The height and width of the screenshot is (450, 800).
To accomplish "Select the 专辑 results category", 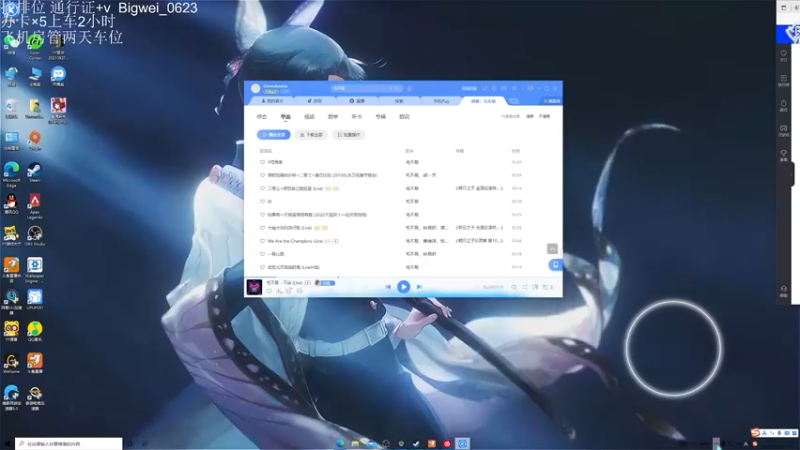I will click(381, 117).
